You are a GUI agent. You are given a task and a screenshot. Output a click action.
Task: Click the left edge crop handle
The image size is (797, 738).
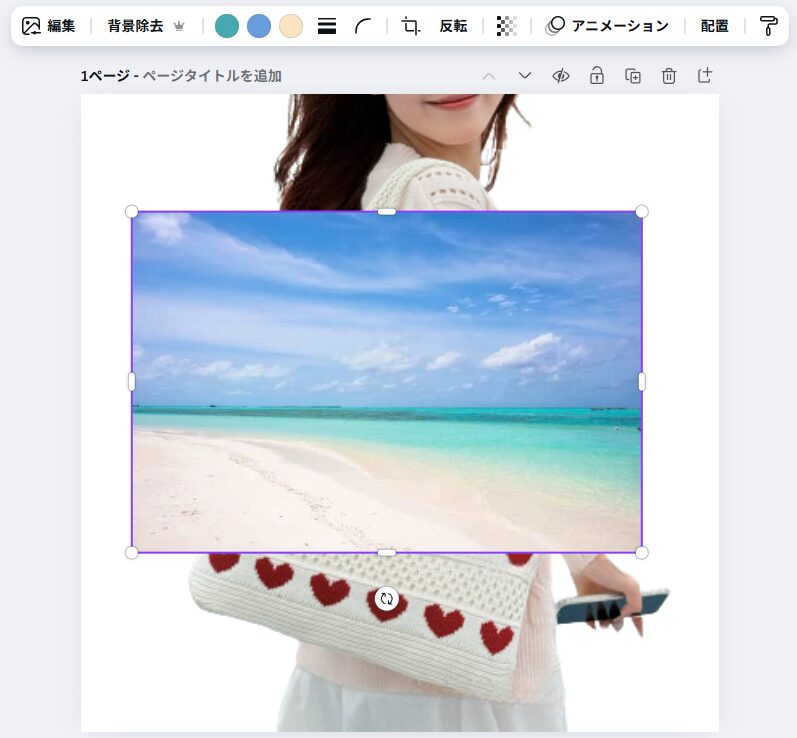[x=132, y=382]
